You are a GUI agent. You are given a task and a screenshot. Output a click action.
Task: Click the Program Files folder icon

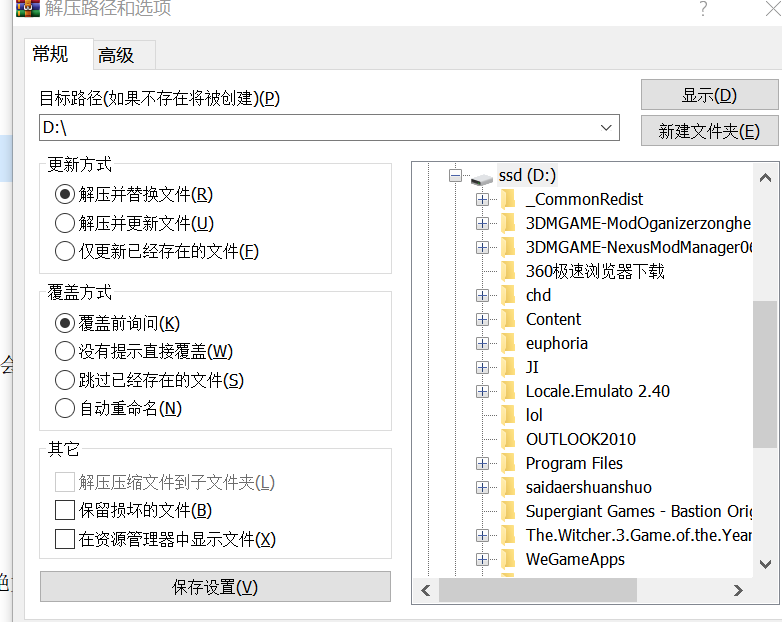click(508, 463)
